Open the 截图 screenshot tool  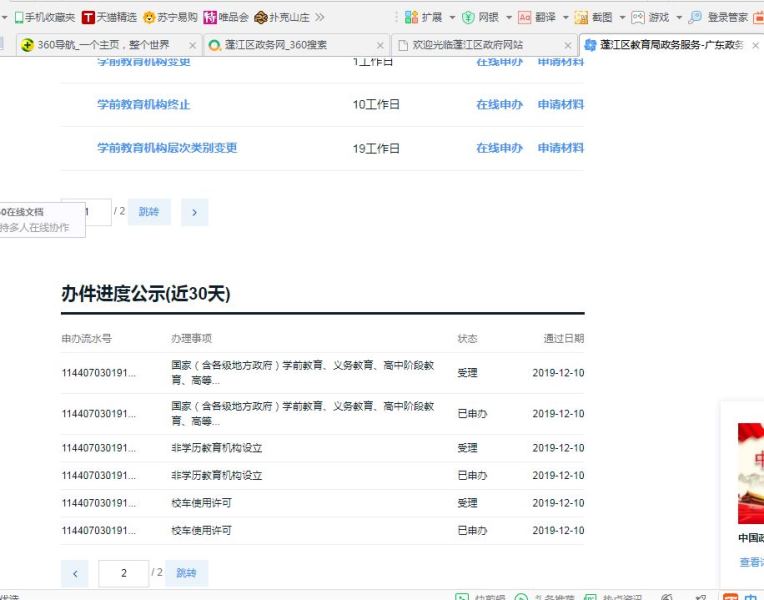point(593,18)
